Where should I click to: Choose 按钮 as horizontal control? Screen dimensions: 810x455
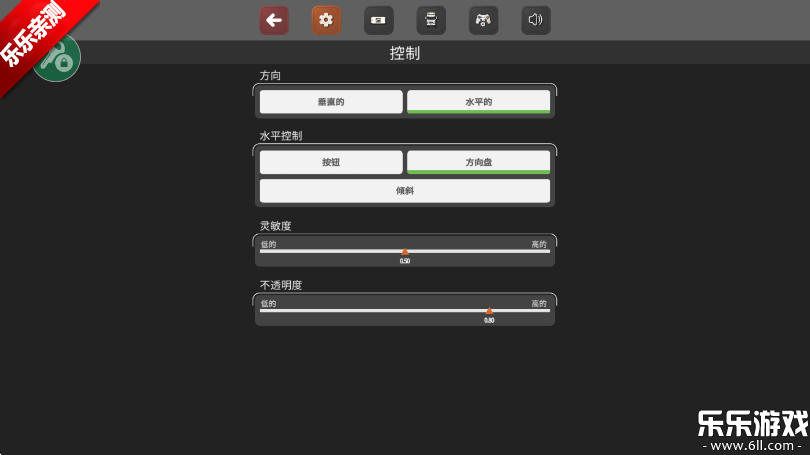pos(331,162)
